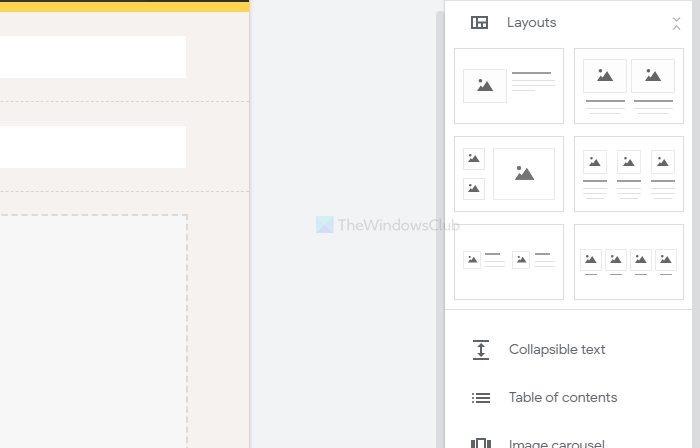Click the Table of contents icon
The height and width of the screenshot is (448, 700).
point(481,398)
